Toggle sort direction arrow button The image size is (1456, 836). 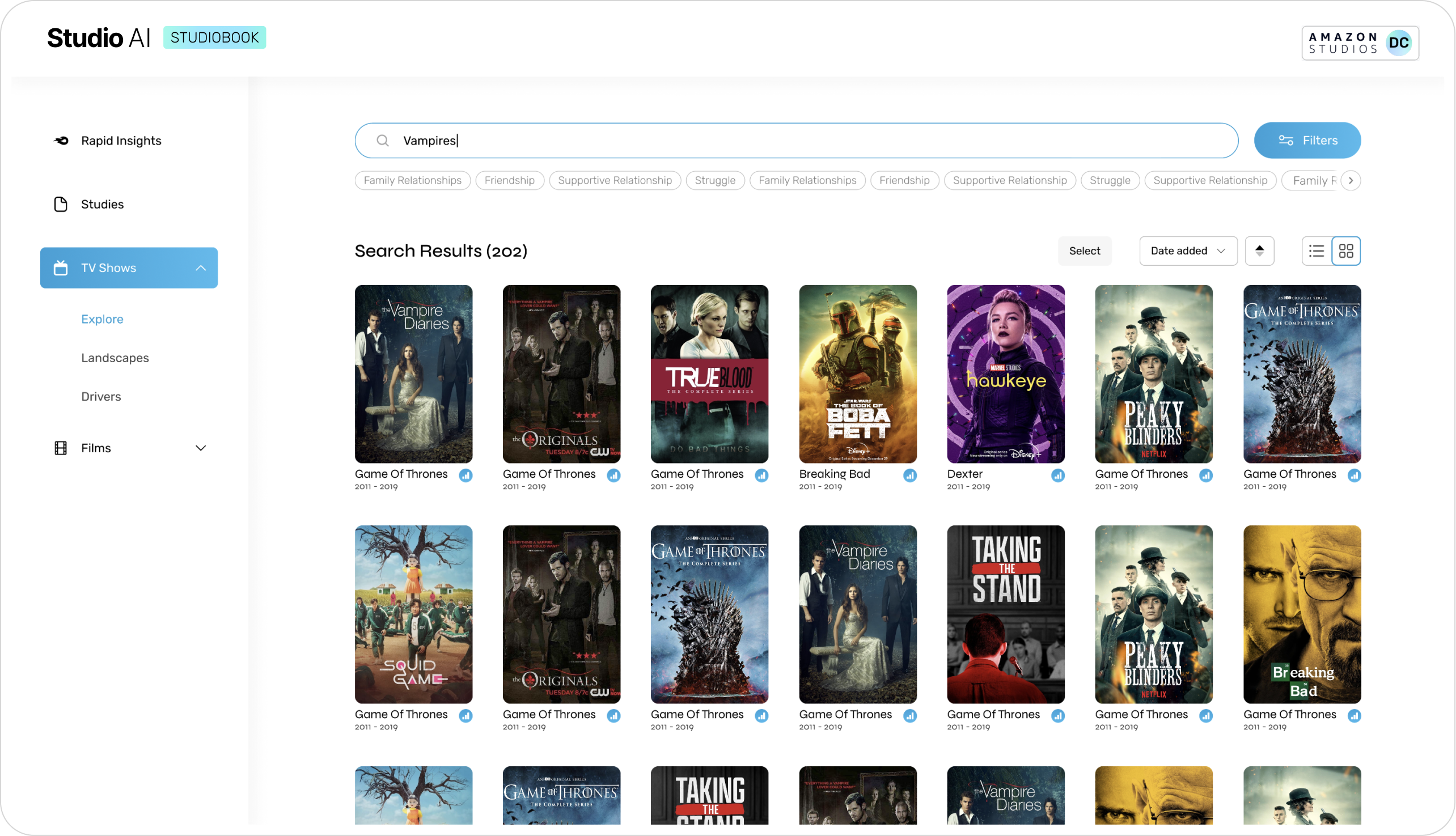click(x=1259, y=251)
